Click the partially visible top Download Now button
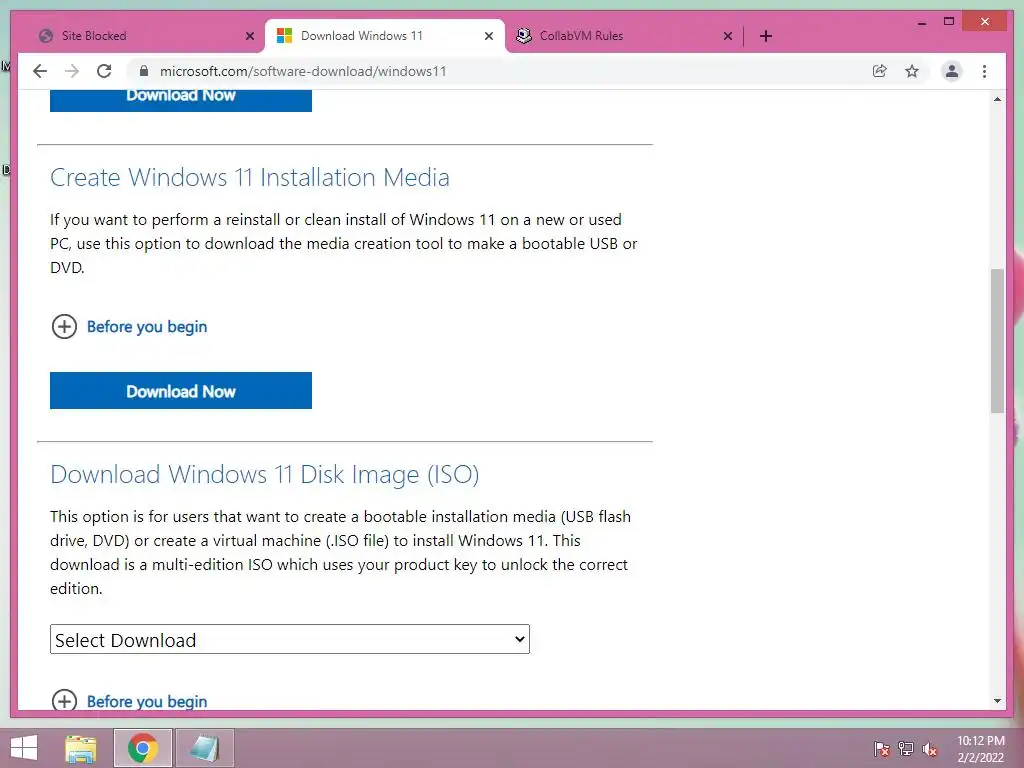1024x768 pixels. (x=181, y=100)
